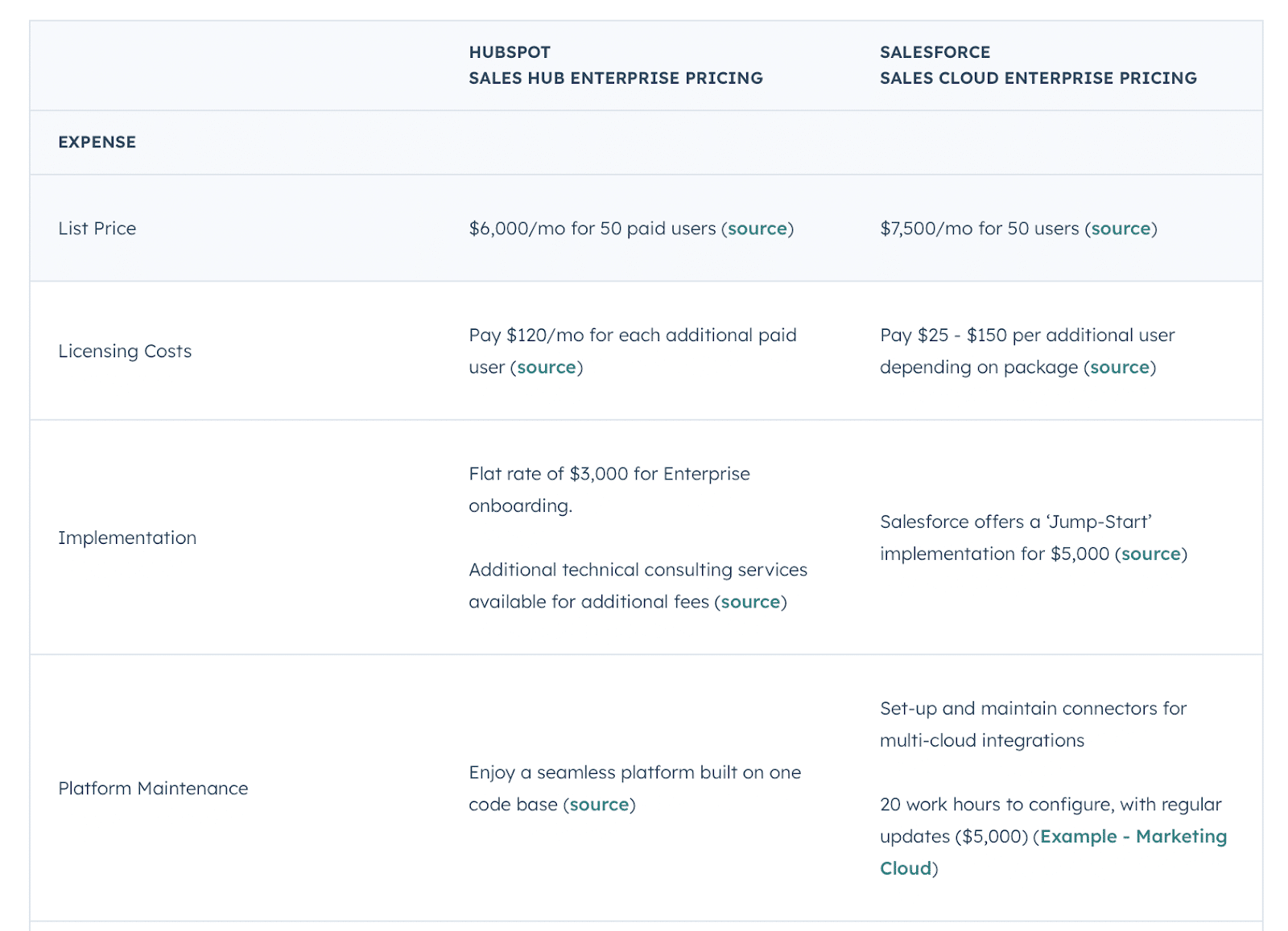Viewport: 1288px width, 931px height.
Task: Click the Salesforce Sales Cloud Enterprise Pricing header
Action: (x=1038, y=65)
